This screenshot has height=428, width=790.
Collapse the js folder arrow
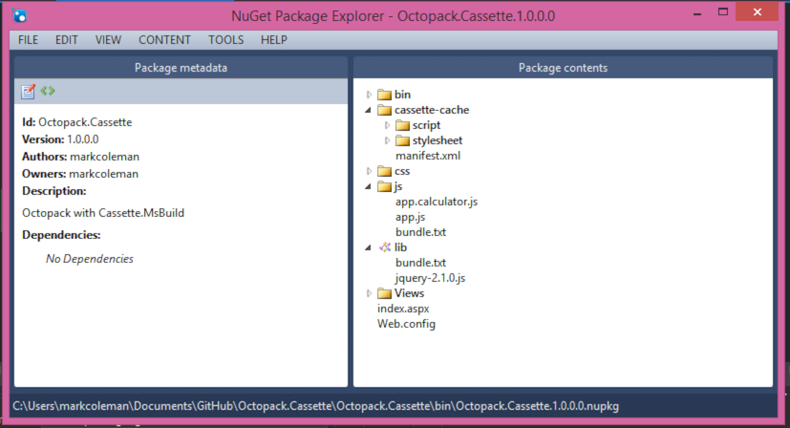click(370, 186)
